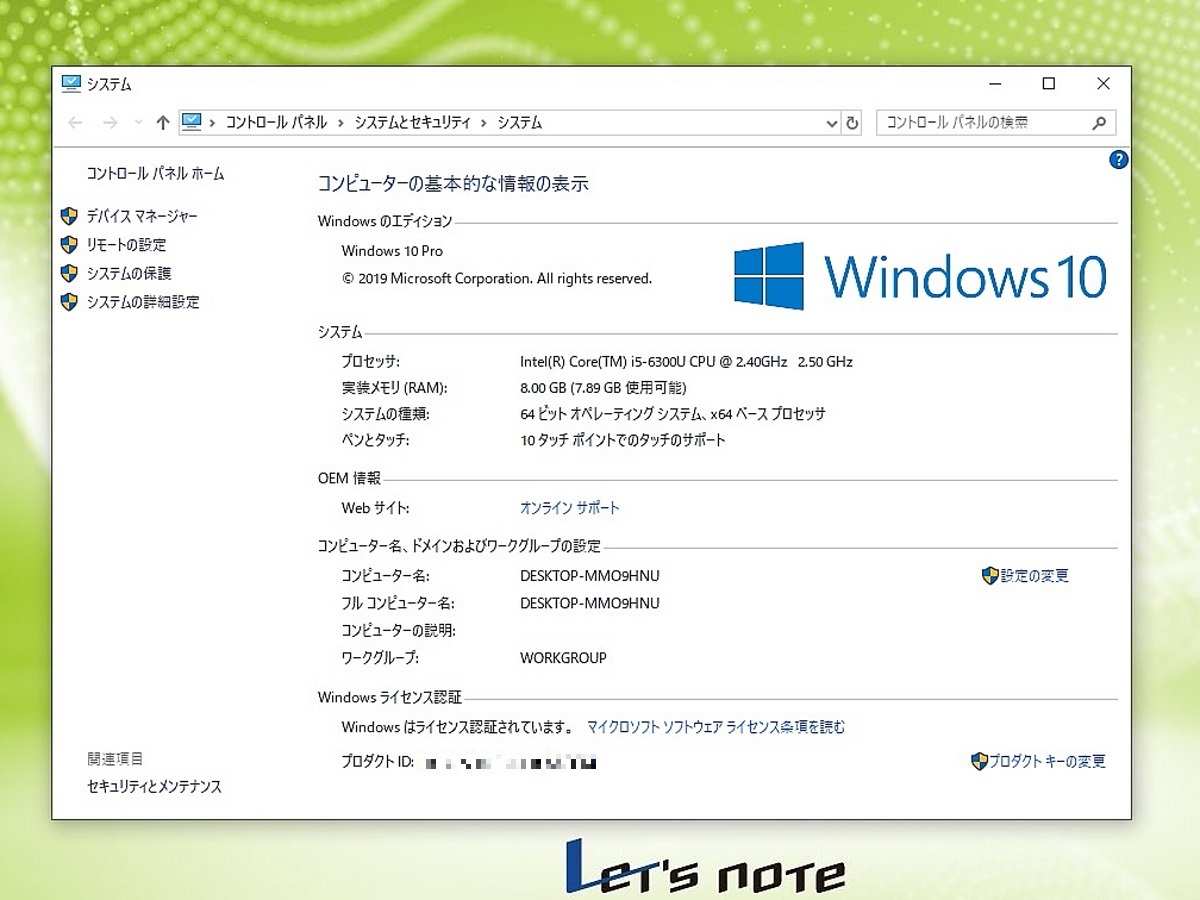Open システムの保護
The image size is (1200, 900).
129,273
